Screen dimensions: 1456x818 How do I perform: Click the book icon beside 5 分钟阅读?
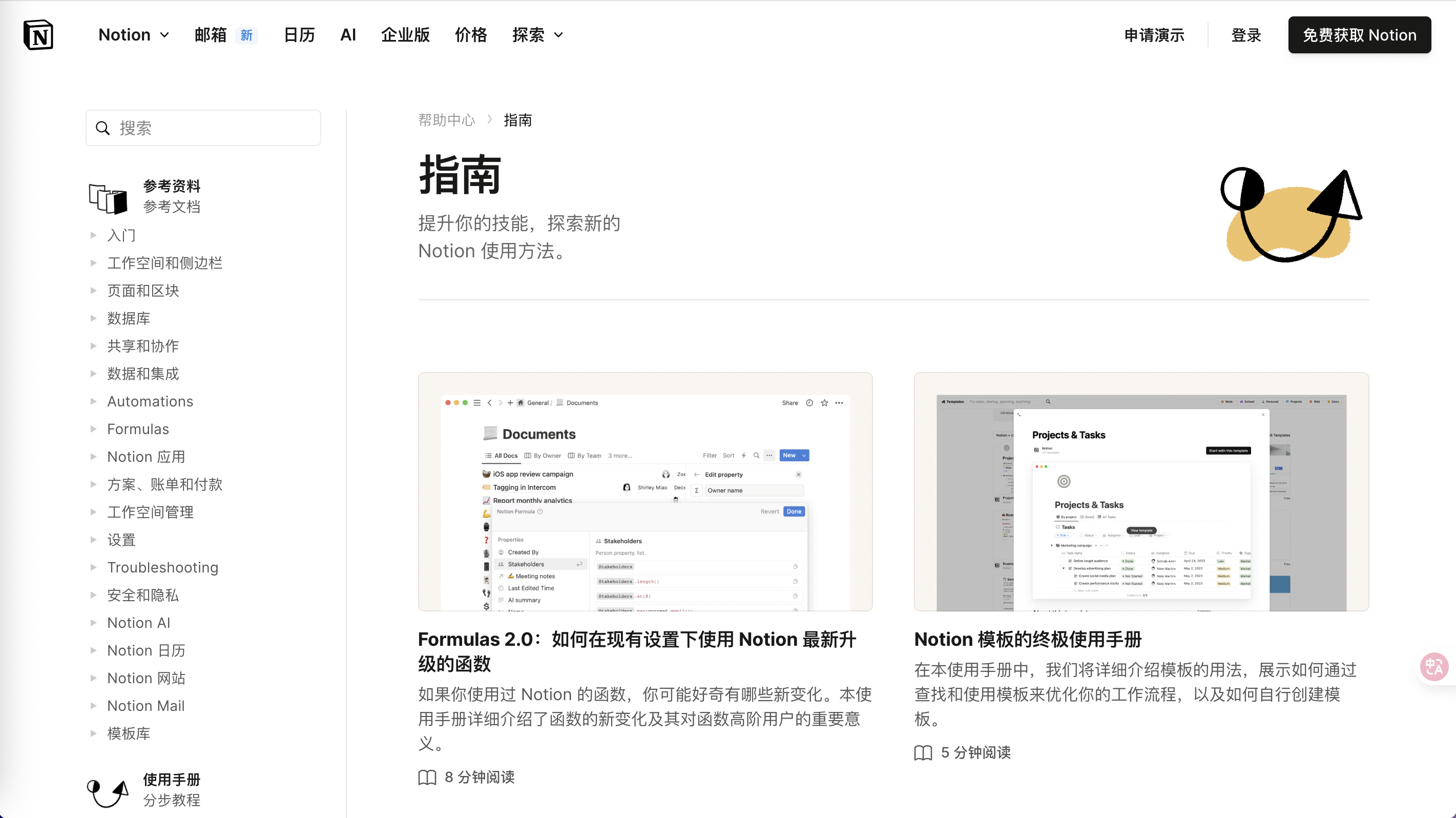click(923, 753)
